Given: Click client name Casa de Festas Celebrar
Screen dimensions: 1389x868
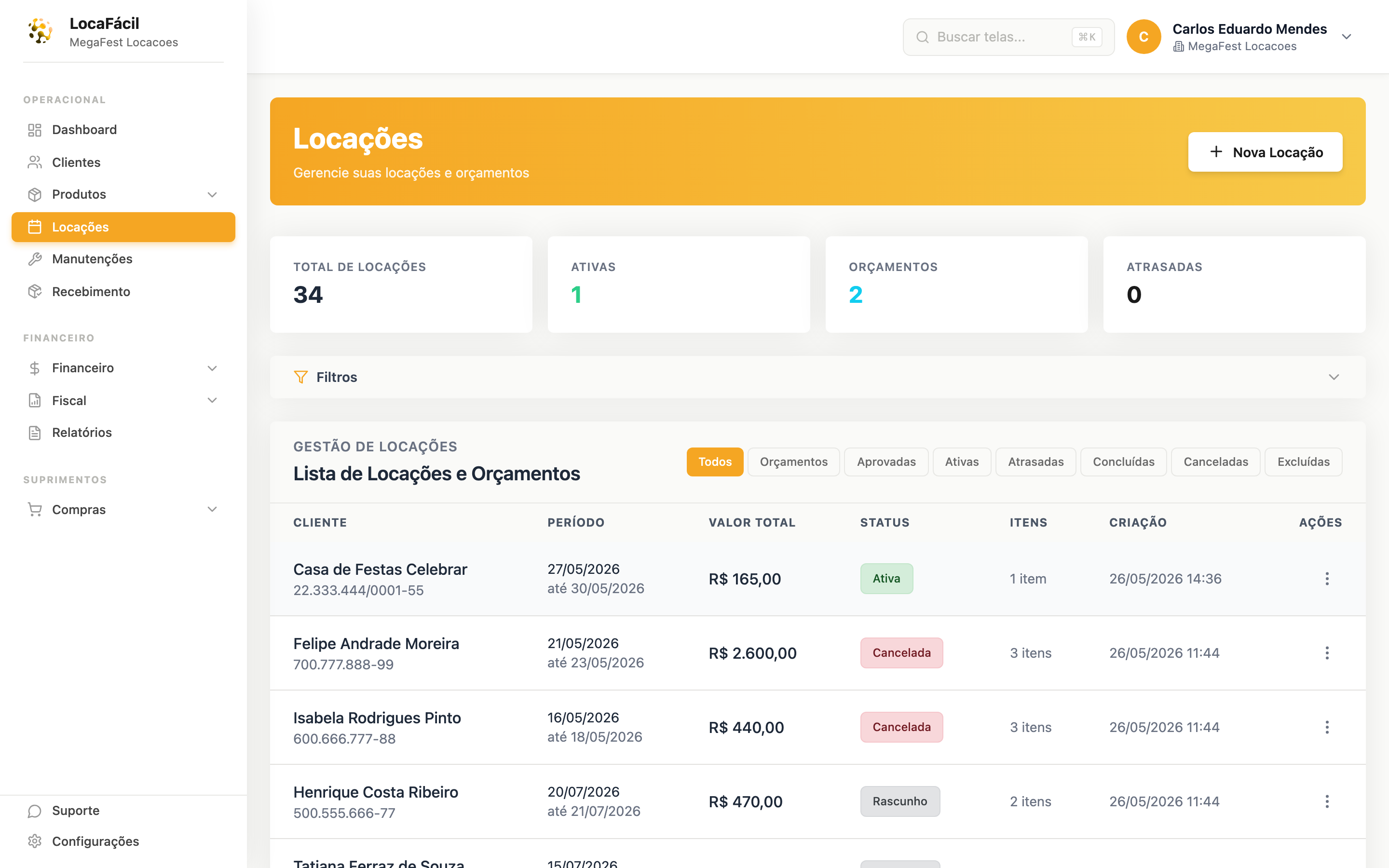Looking at the screenshot, I should coord(380,570).
